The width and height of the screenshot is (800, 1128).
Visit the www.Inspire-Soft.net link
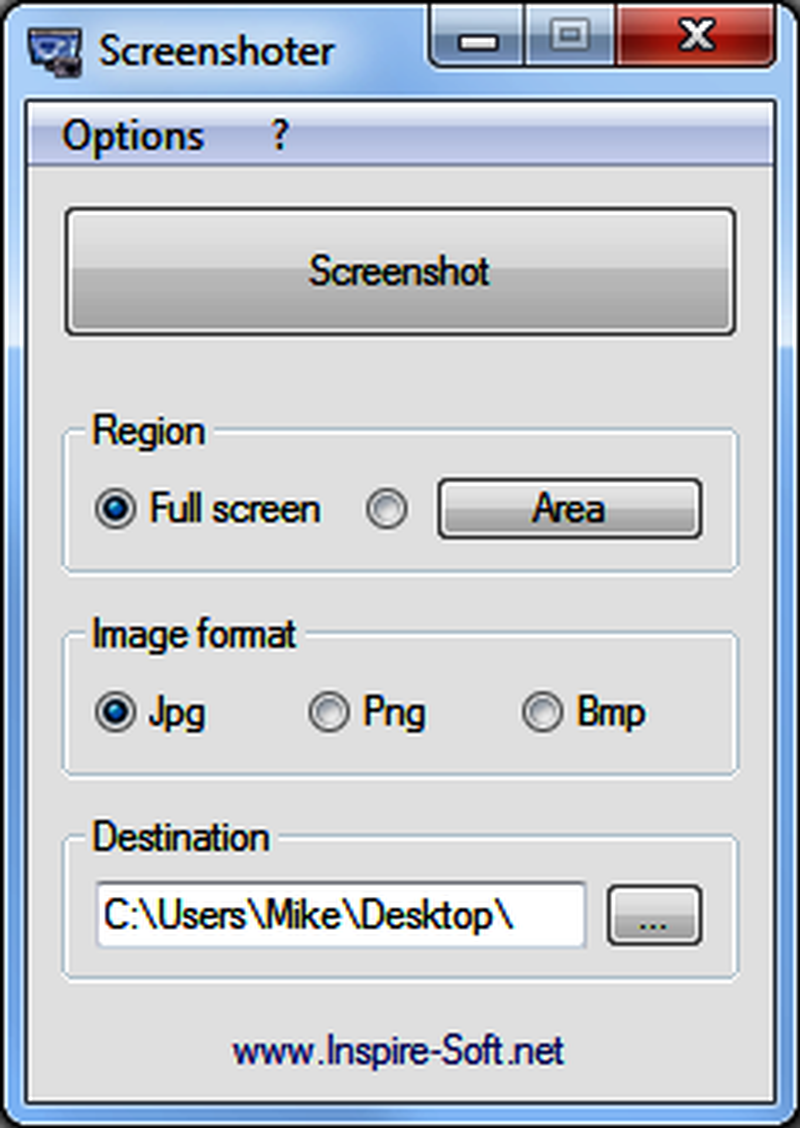pyautogui.click(x=398, y=1051)
